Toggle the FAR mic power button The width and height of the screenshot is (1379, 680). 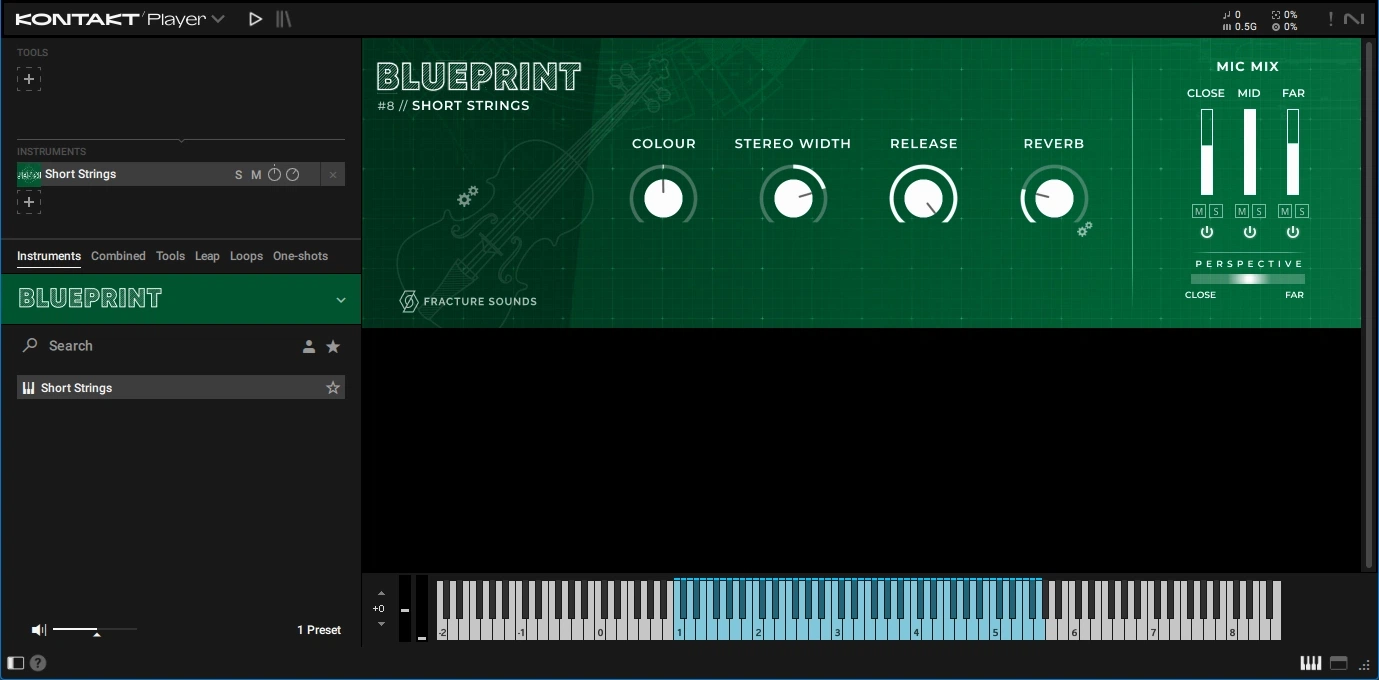tap(1293, 232)
